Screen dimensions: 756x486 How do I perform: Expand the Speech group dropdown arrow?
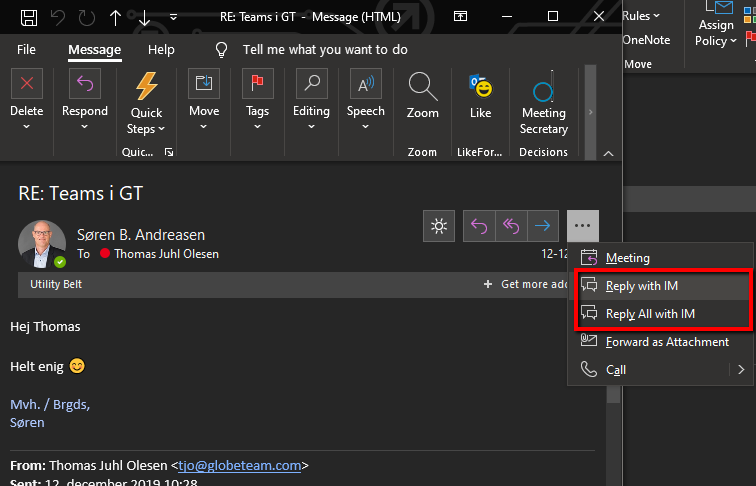point(365,127)
